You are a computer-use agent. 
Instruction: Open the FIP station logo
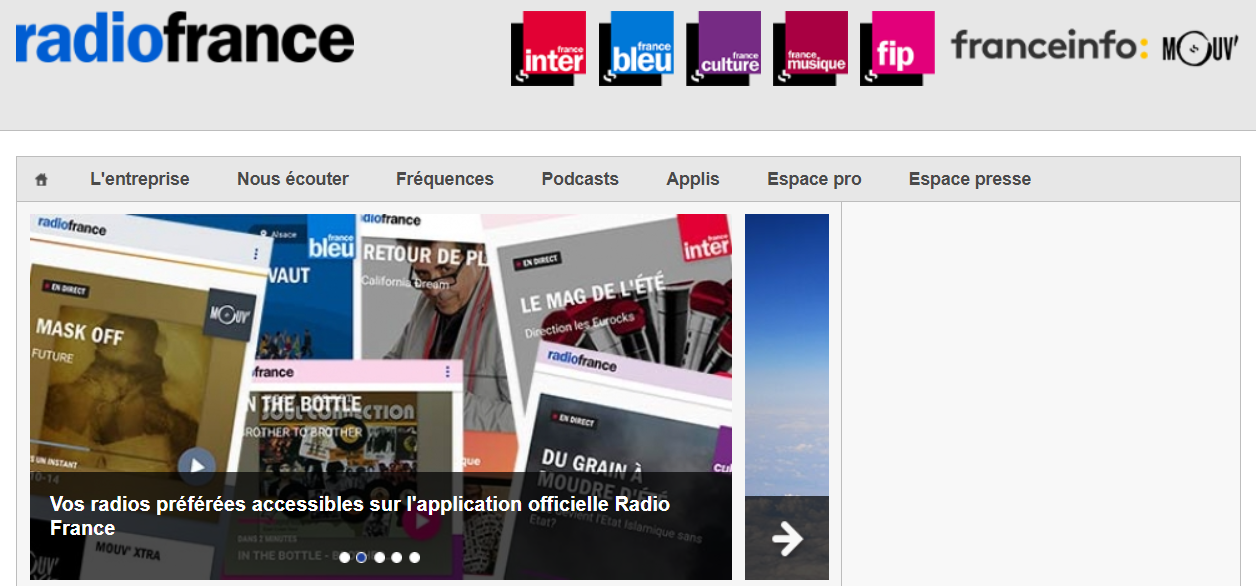(897, 48)
